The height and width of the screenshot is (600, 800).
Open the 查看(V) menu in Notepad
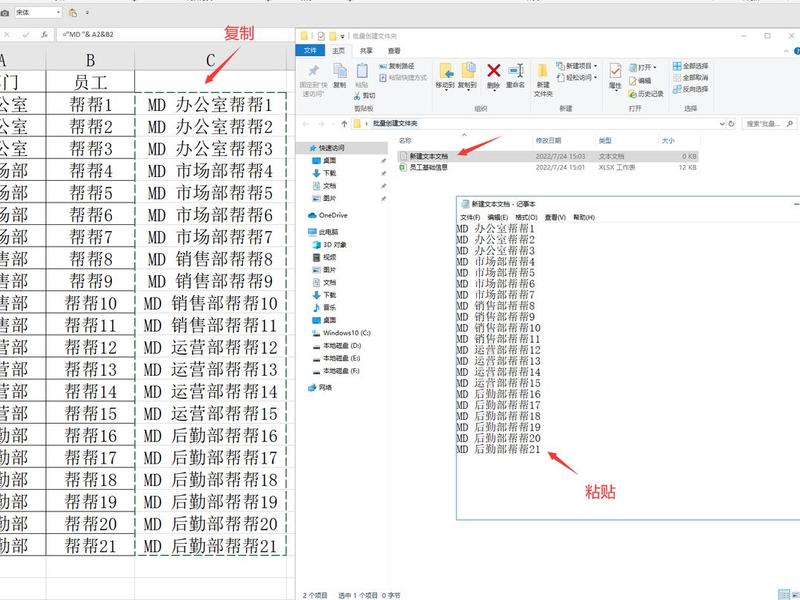click(555, 217)
